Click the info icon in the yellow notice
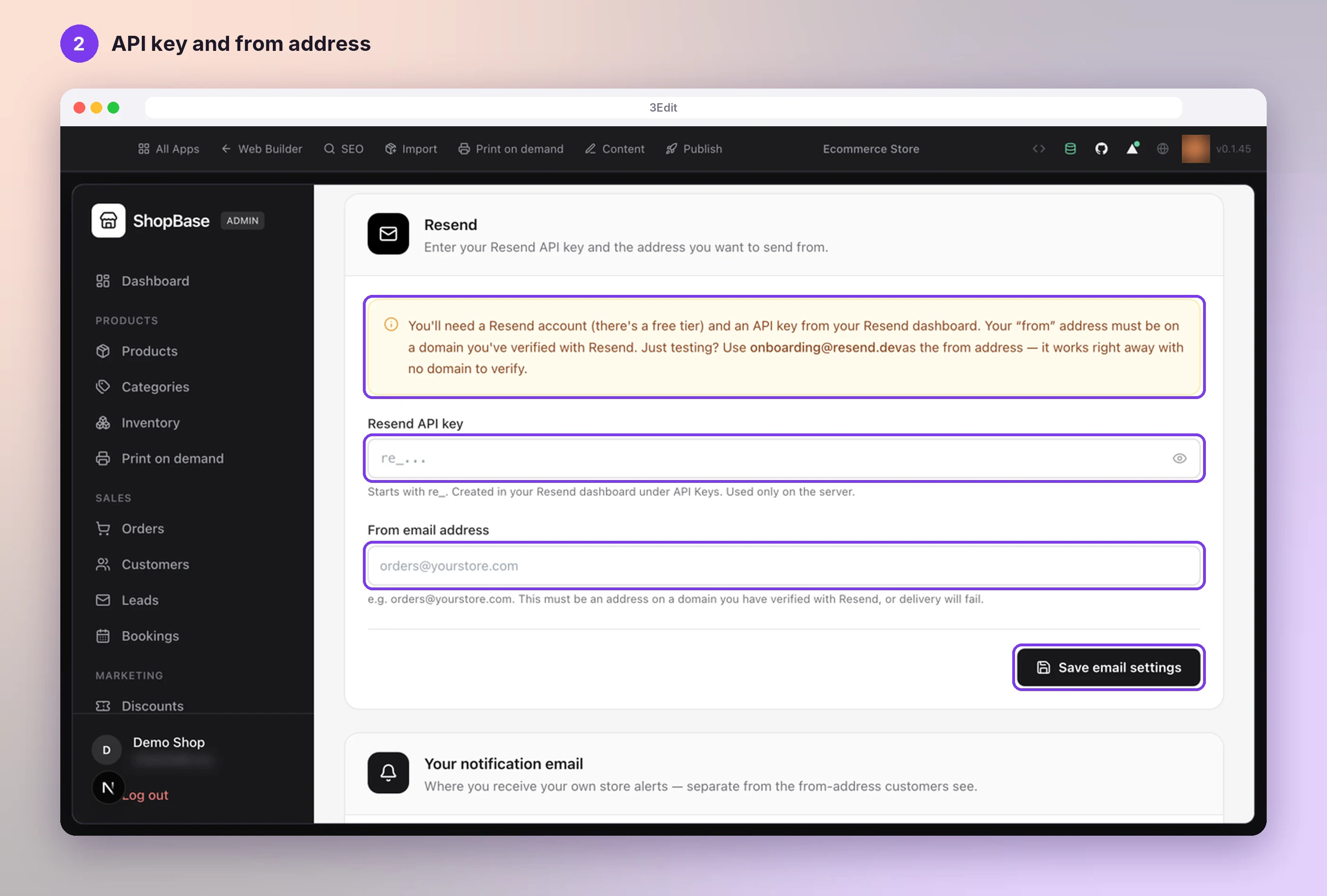This screenshot has height=896, width=1327. pos(391,325)
